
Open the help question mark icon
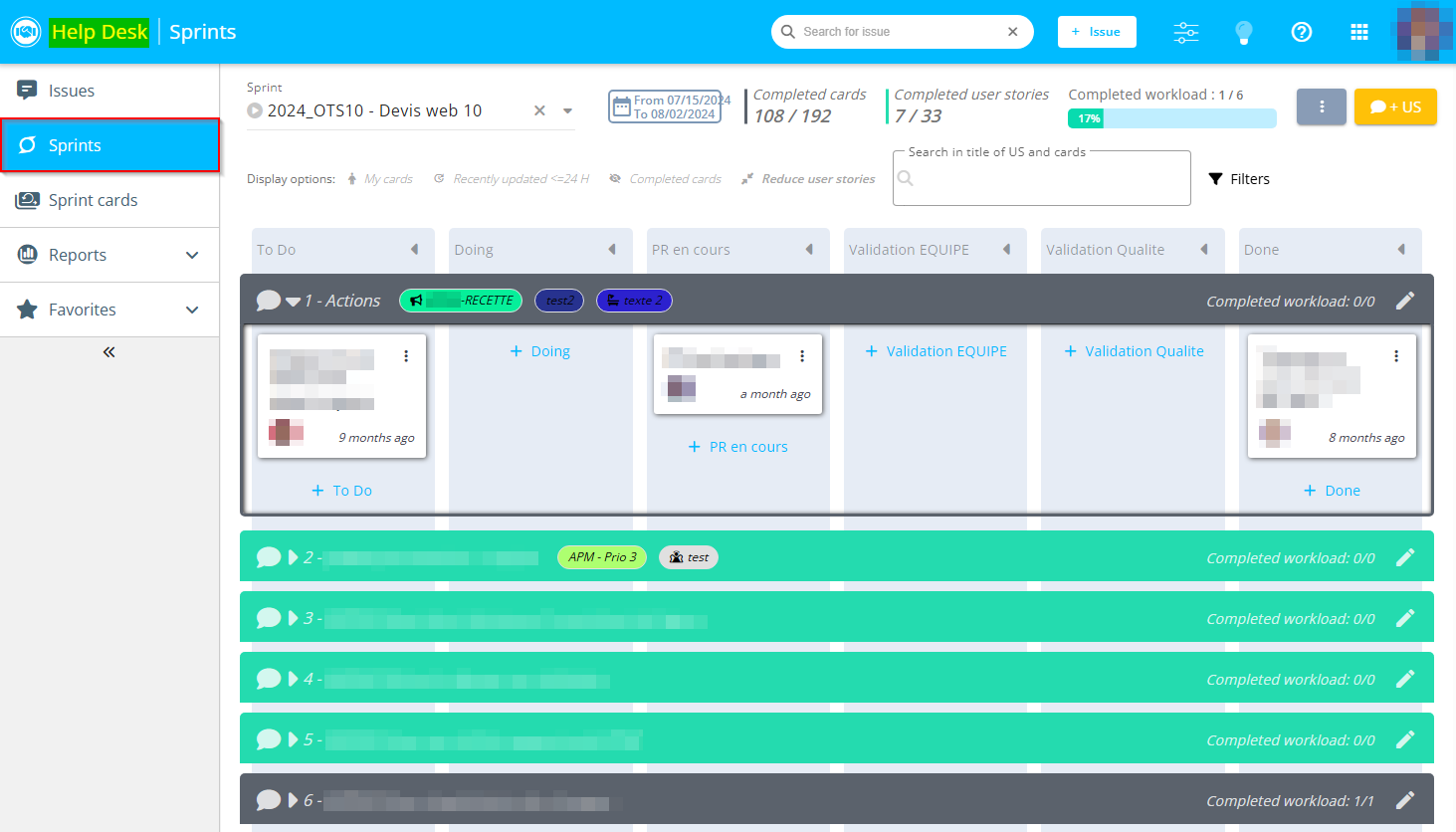point(1301,32)
